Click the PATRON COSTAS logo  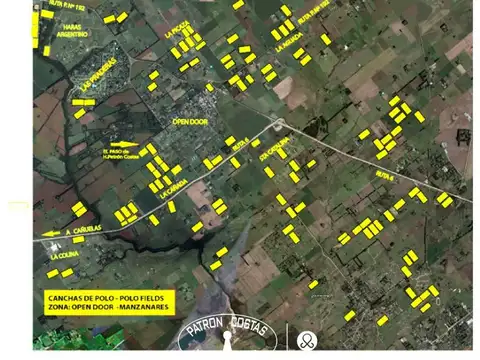point(228,332)
